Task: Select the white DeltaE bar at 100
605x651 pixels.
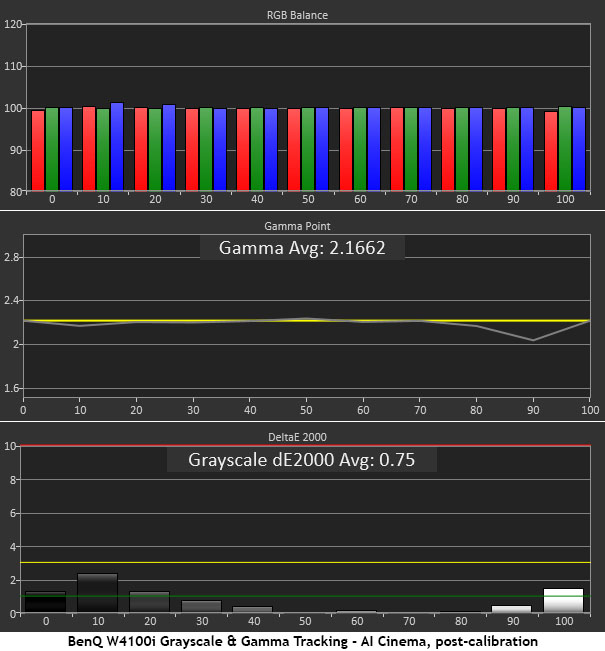Action: pyautogui.click(x=565, y=600)
